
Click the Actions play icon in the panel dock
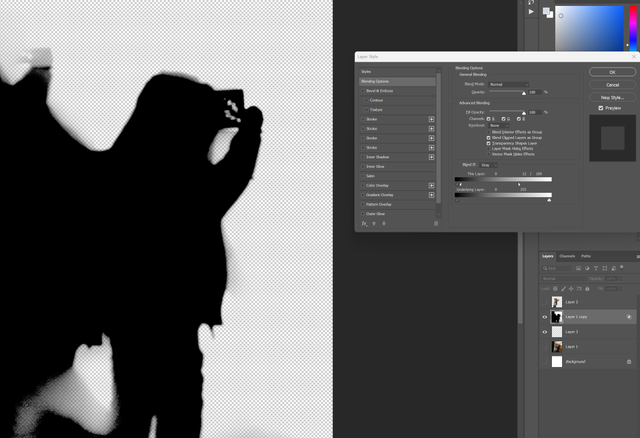(531, 12)
